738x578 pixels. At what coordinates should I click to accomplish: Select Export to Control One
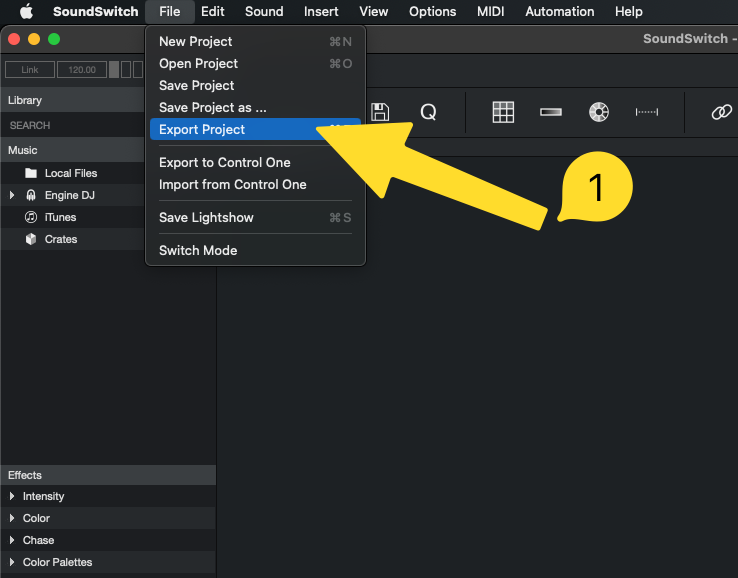click(255, 162)
